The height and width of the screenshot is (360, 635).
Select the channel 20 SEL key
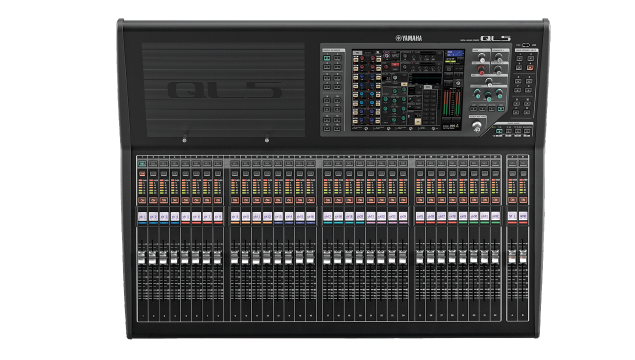(360, 164)
